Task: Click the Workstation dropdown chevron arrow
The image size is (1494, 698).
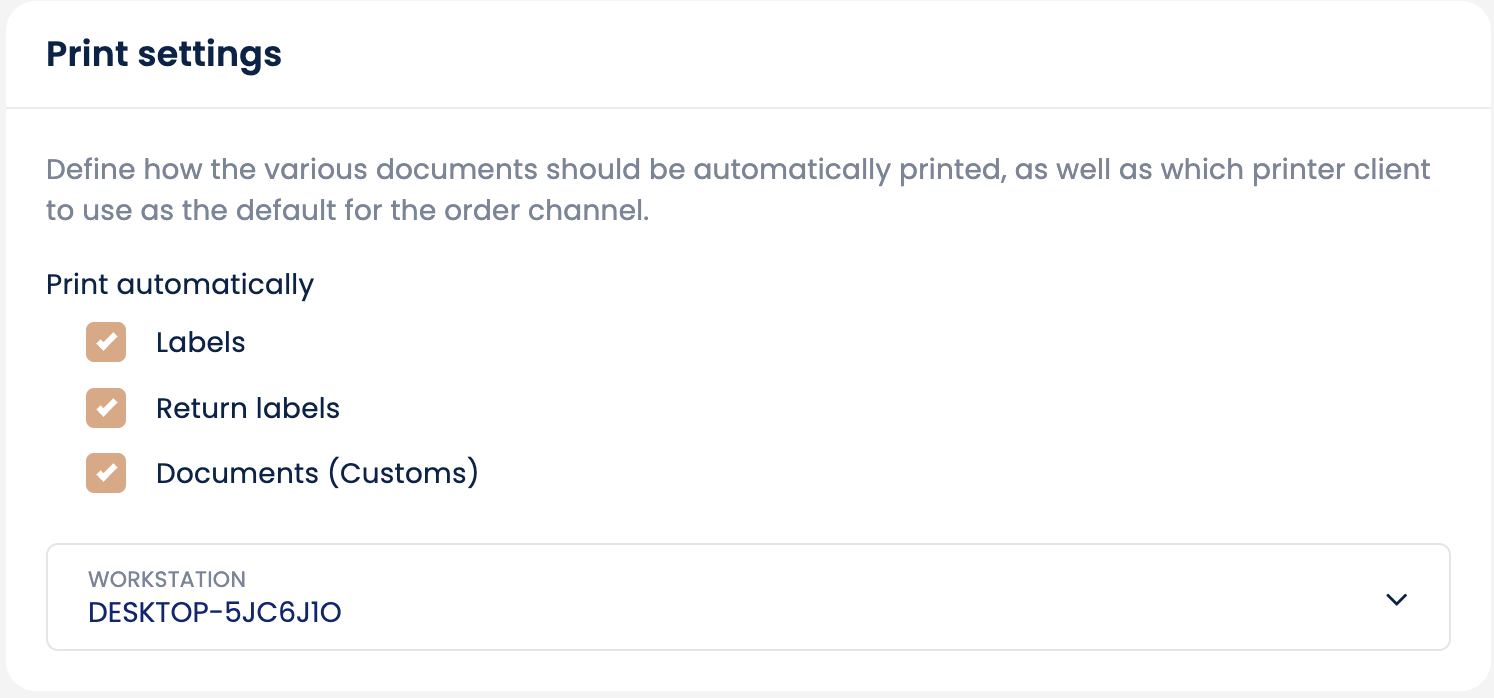Action: [1396, 599]
